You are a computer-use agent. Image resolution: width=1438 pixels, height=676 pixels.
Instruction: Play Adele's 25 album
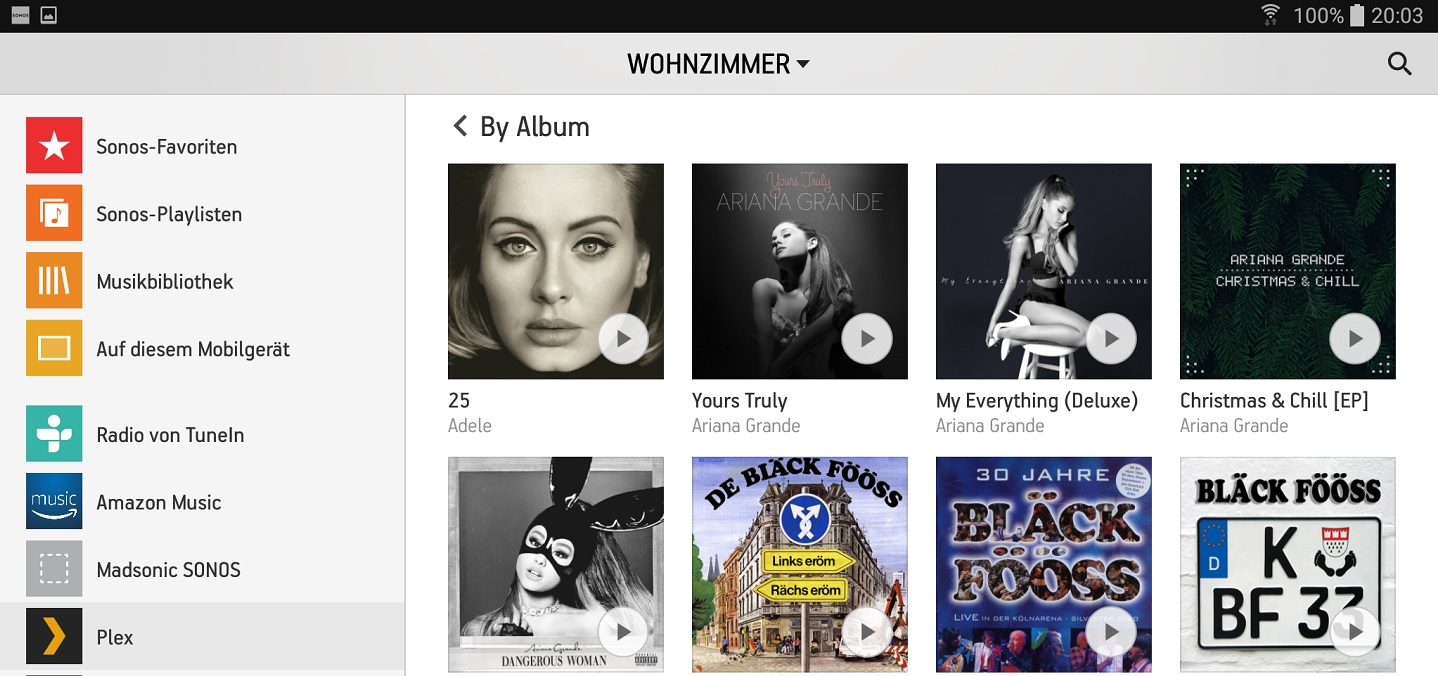pos(624,339)
